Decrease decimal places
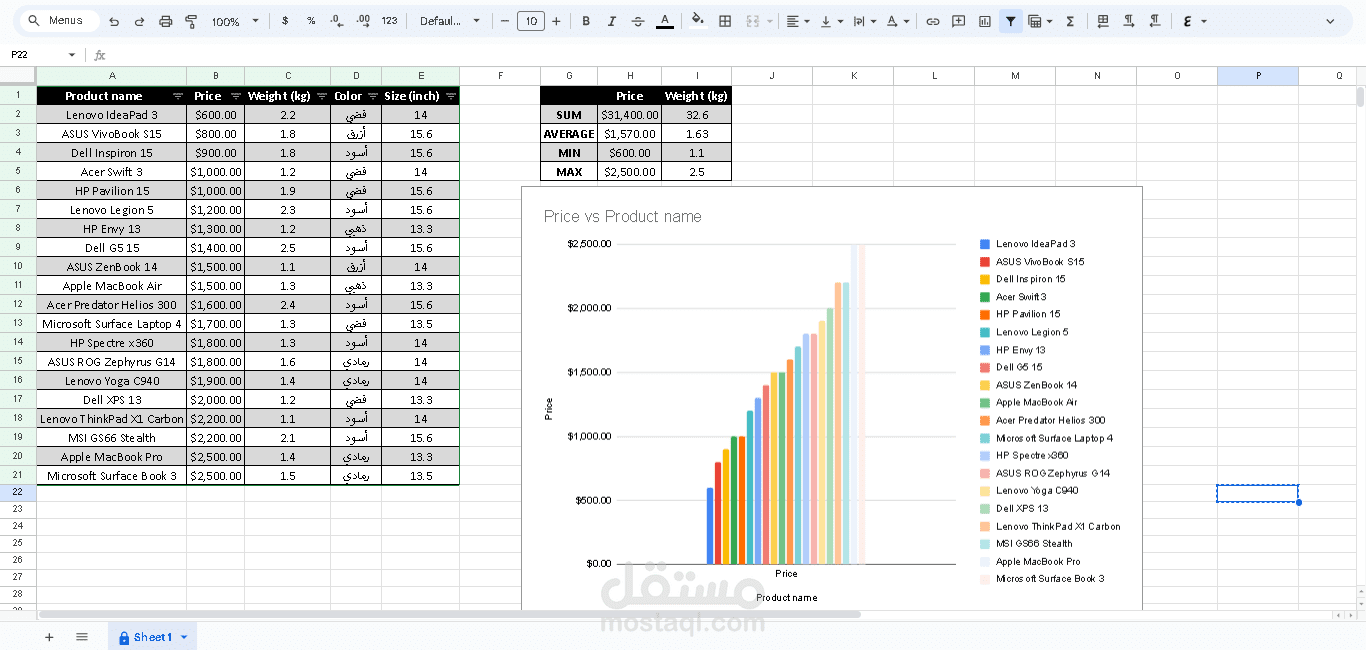Screen dimensions: 1366x650 (x=336, y=21)
